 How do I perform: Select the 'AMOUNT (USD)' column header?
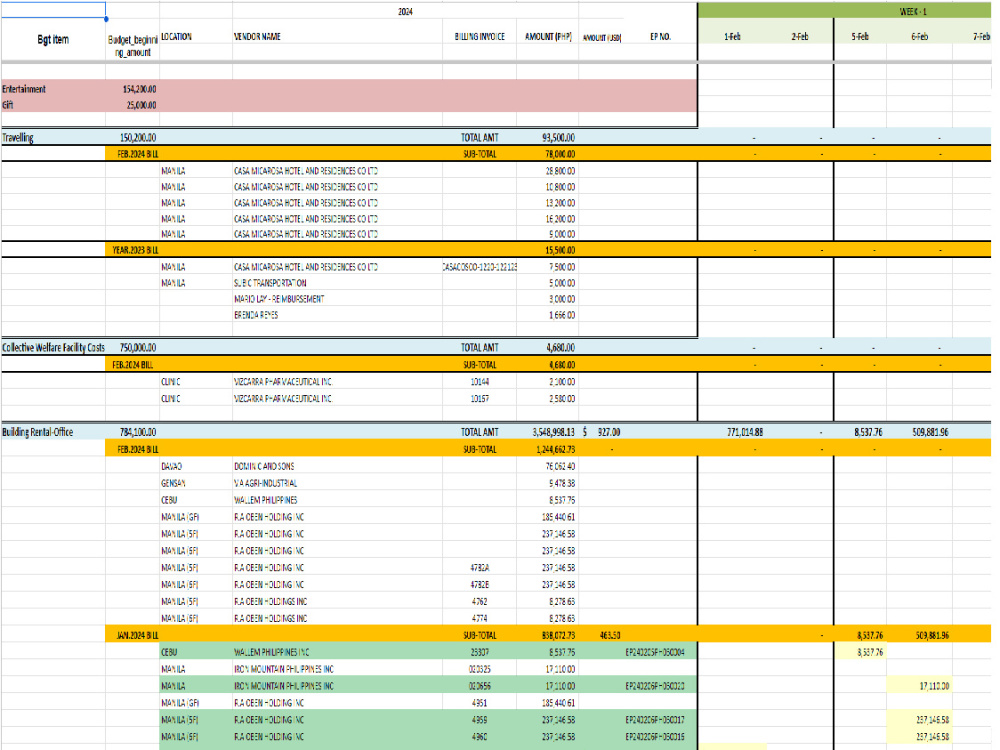click(x=601, y=38)
